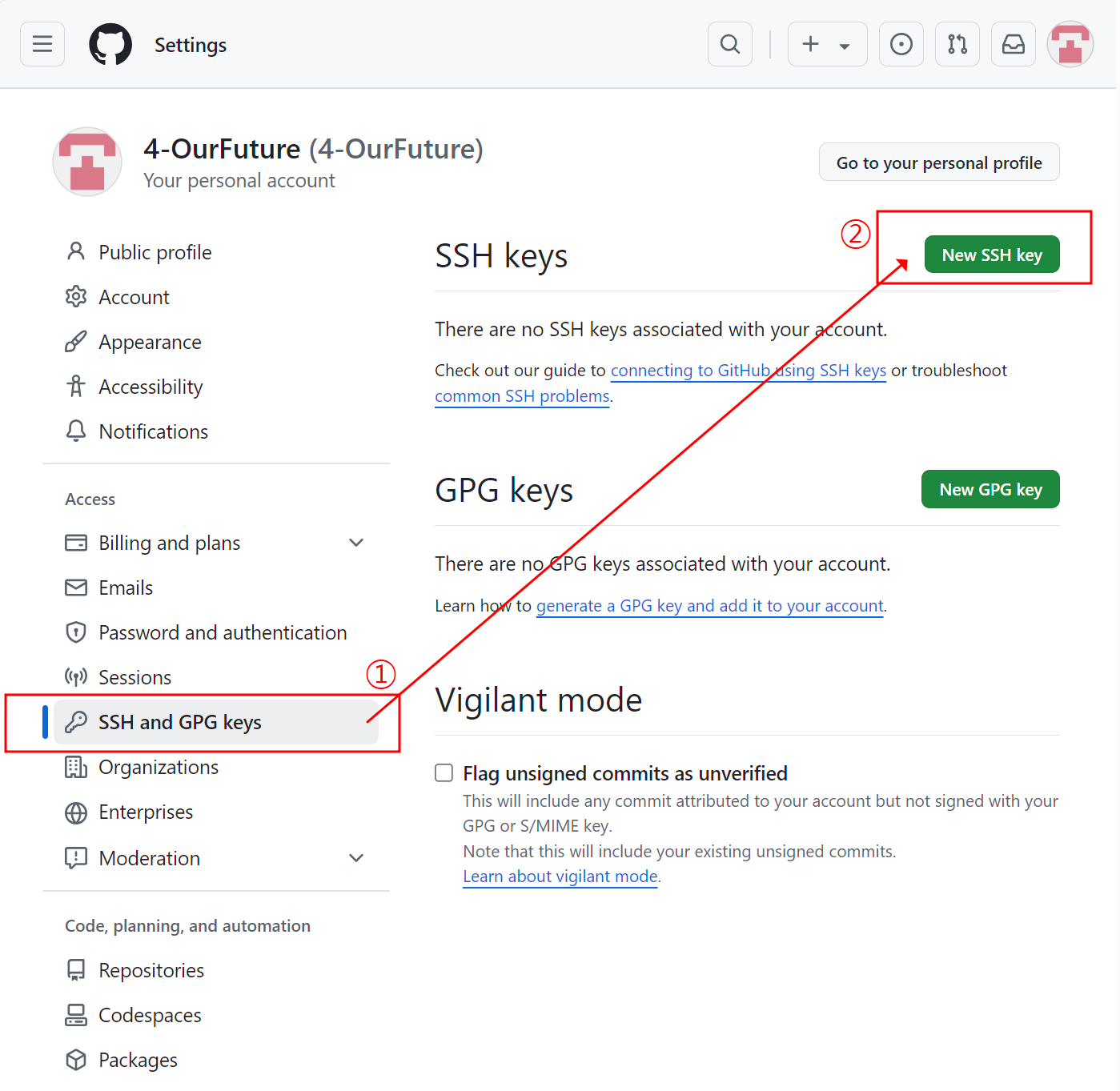Click the Appearance paintbrush icon
Viewport: 1120px width, 1091px height.
click(76, 341)
